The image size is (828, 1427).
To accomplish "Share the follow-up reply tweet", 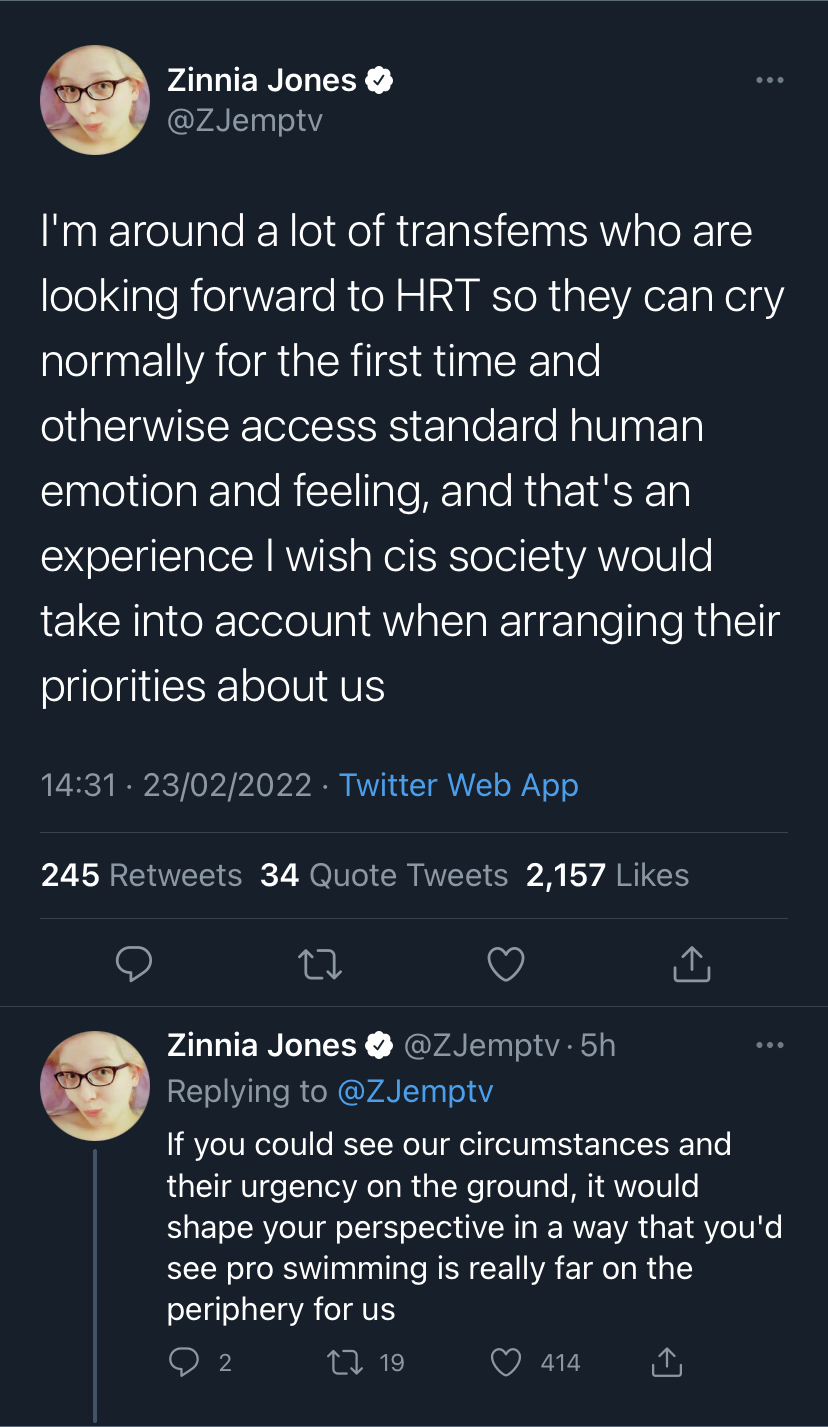I will pyautogui.click(x=666, y=1362).
